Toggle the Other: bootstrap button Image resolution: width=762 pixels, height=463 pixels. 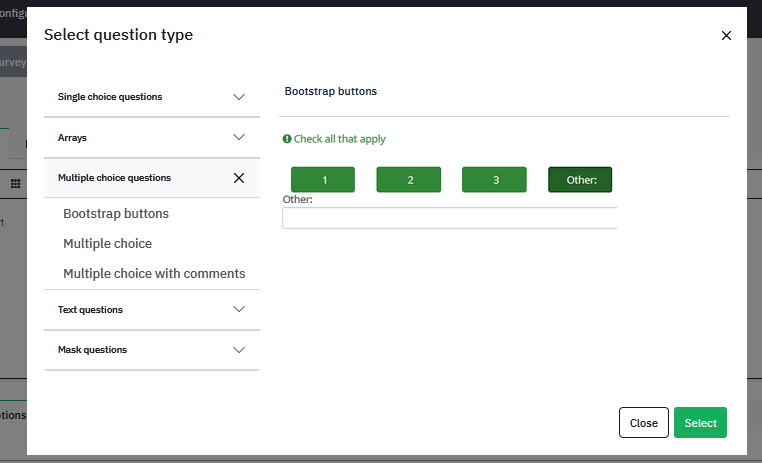point(580,180)
